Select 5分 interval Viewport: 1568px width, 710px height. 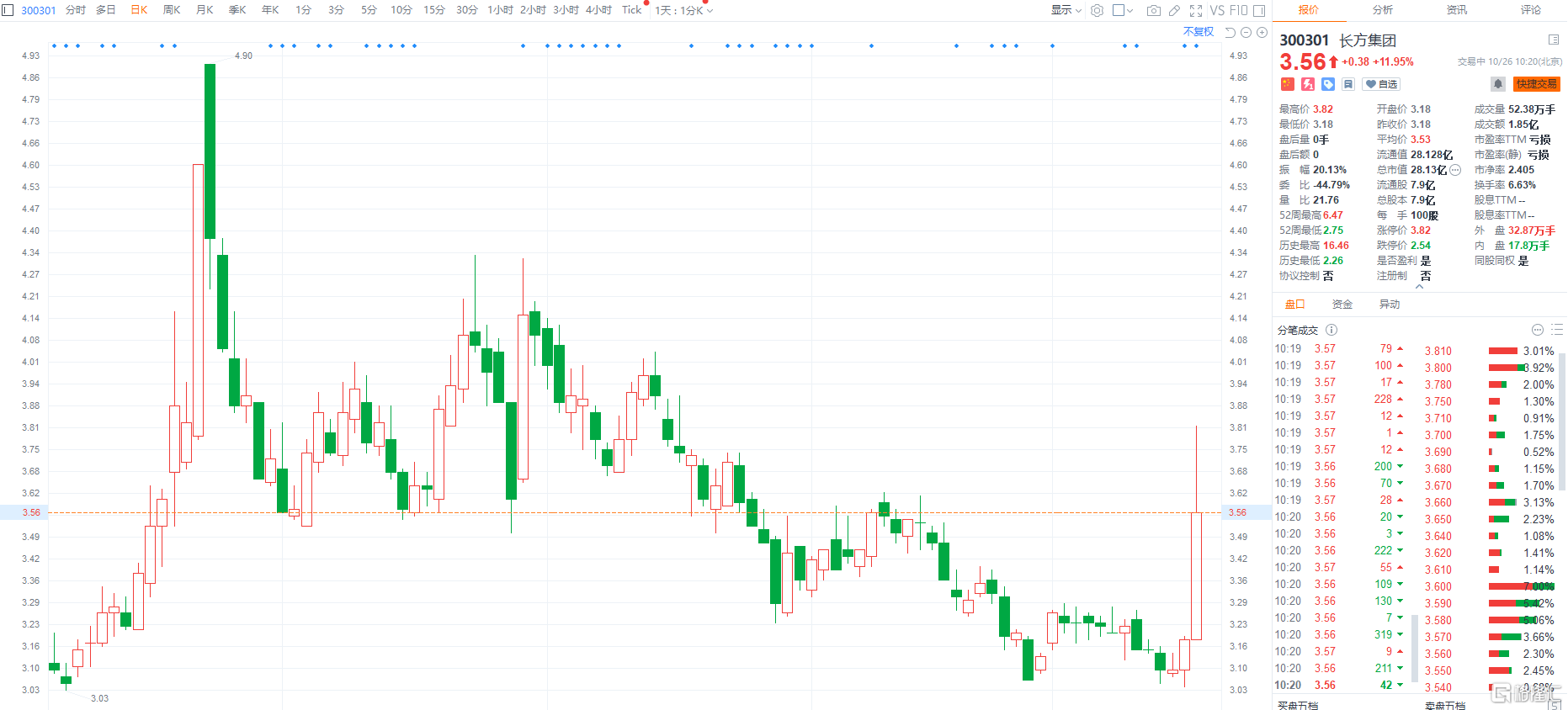pyautogui.click(x=369, y=10)
